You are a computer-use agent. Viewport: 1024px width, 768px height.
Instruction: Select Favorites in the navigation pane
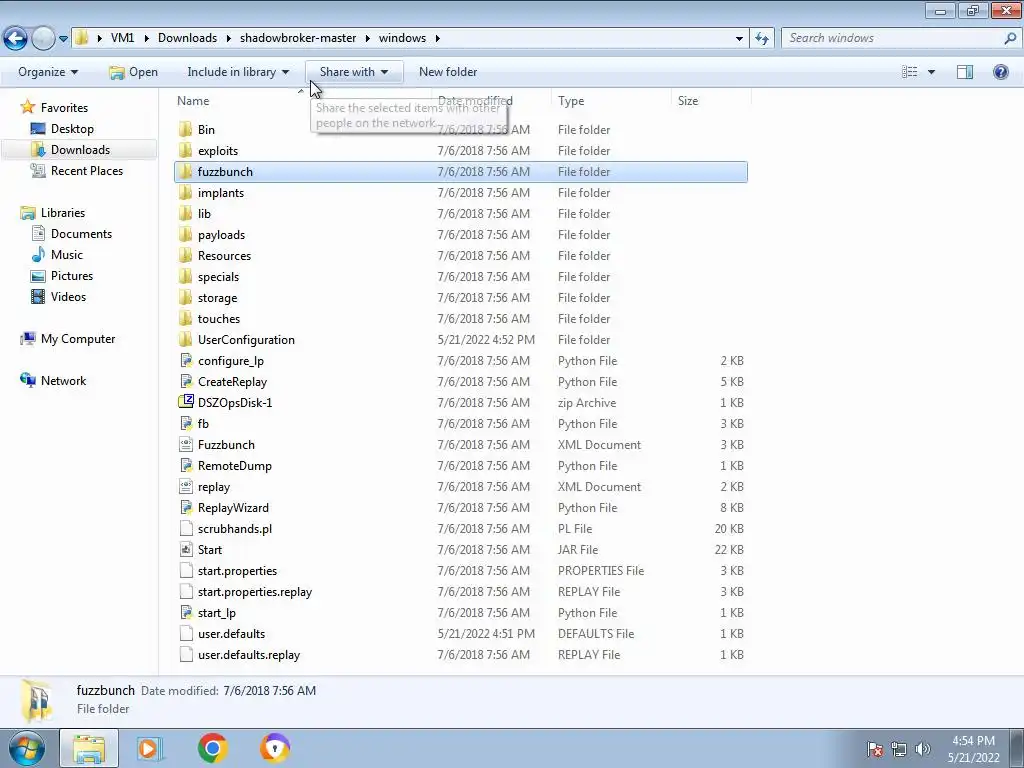[64, 108]
